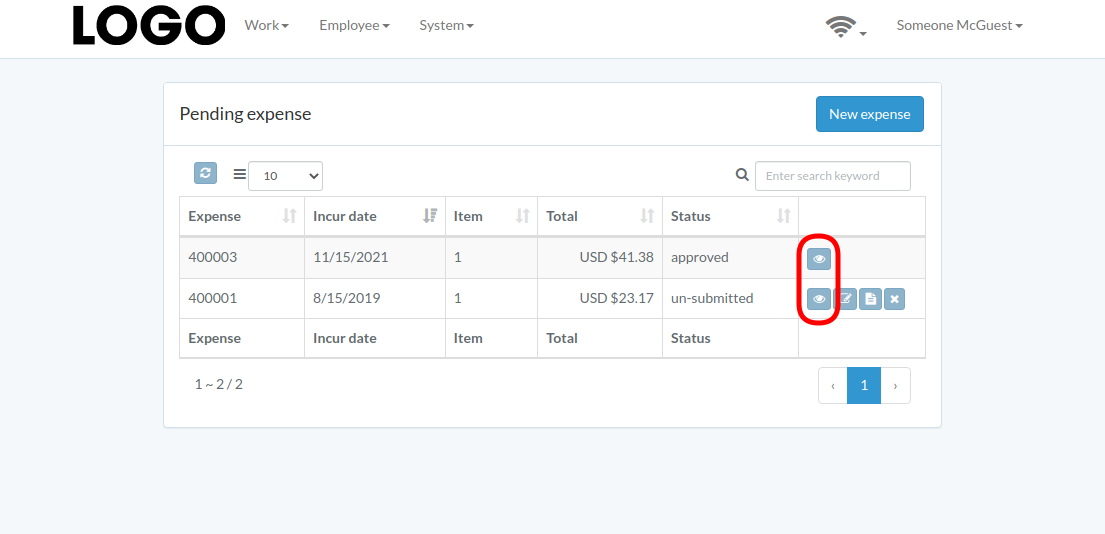Open document icon for expense 400001
The width and height of the screenshot is (1105, 534).
(x=870, y=299)
